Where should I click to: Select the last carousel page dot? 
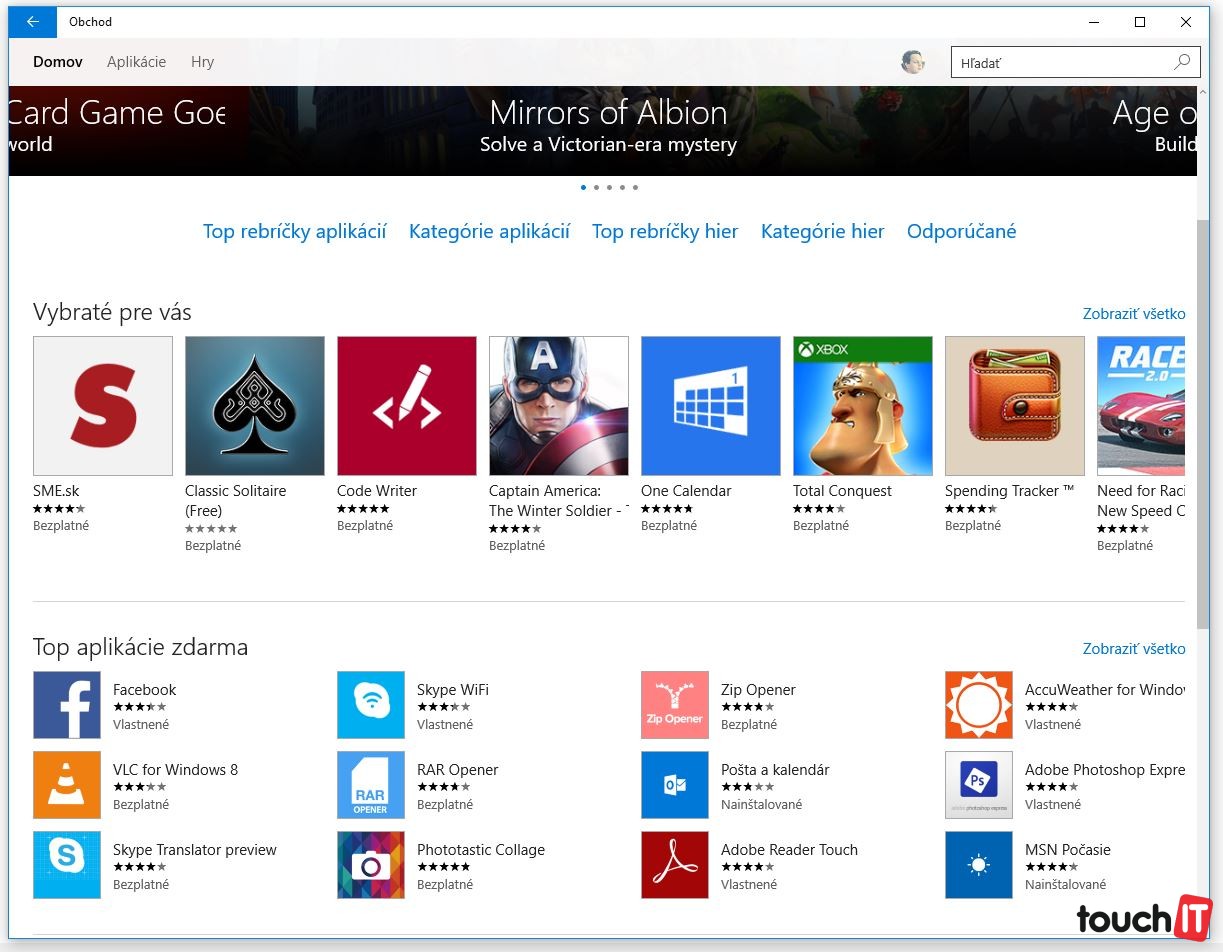pyautogui.click(x=635, y=187)
